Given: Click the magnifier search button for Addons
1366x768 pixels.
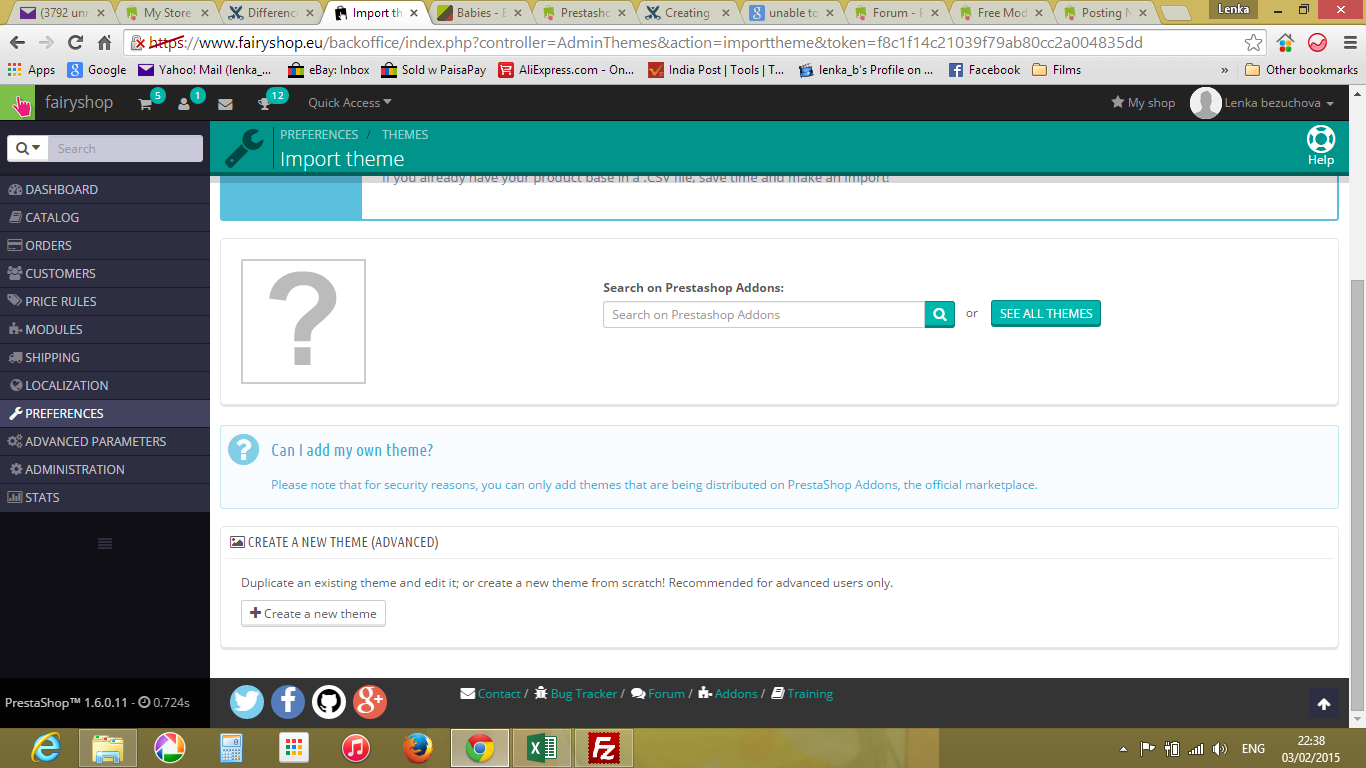Looking at the screenshot, I should (940, 314).
